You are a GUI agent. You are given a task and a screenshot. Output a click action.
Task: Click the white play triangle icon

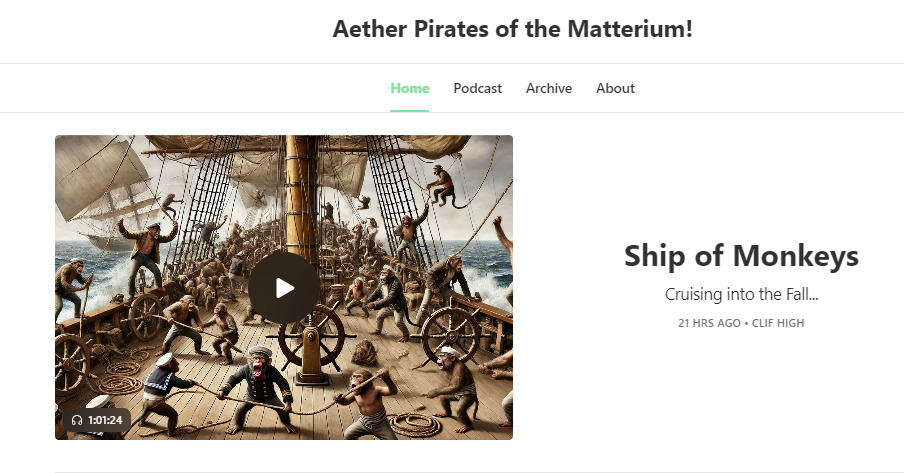pos(285,288)
